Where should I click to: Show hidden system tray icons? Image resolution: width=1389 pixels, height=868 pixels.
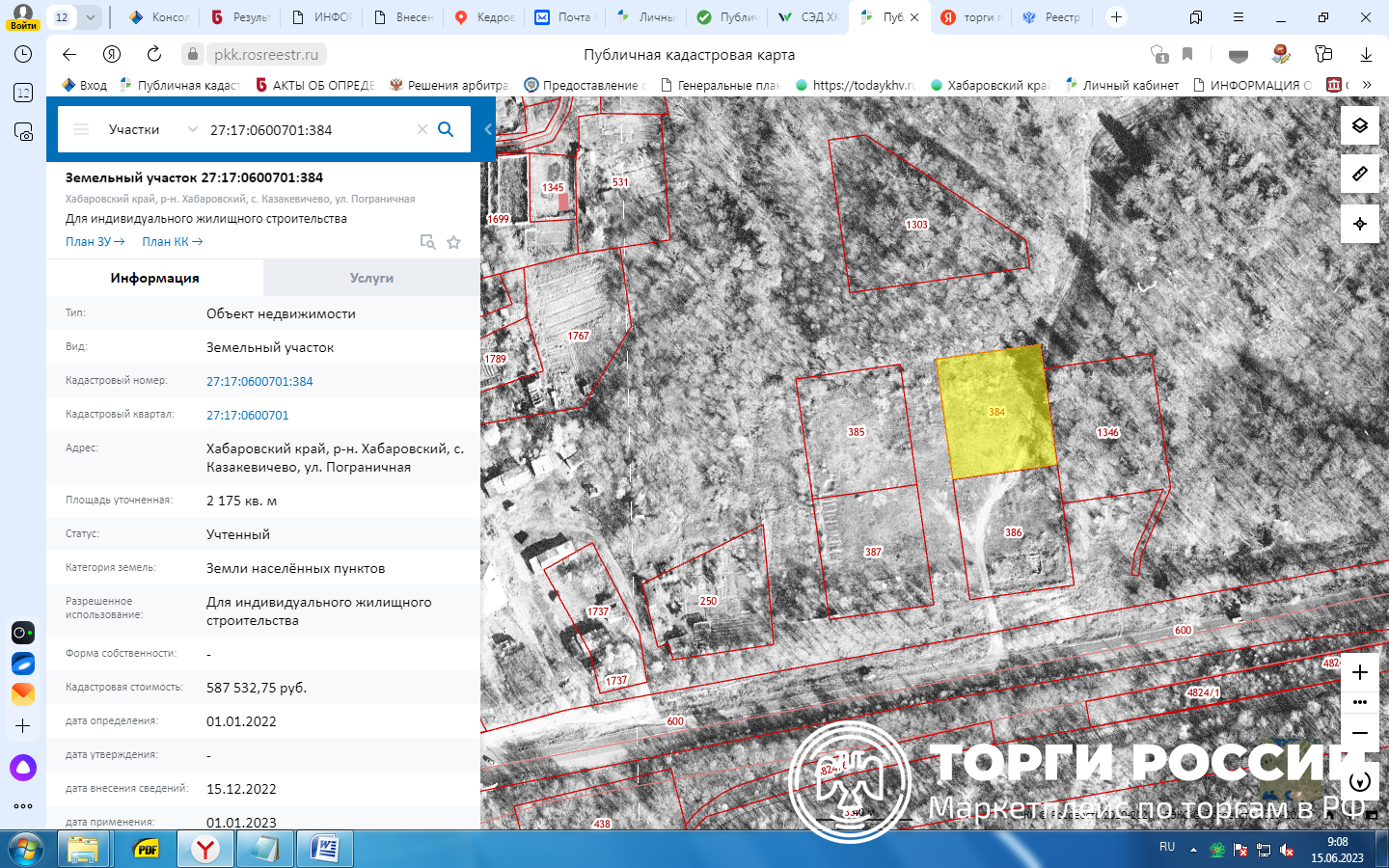coord(1193,850)
